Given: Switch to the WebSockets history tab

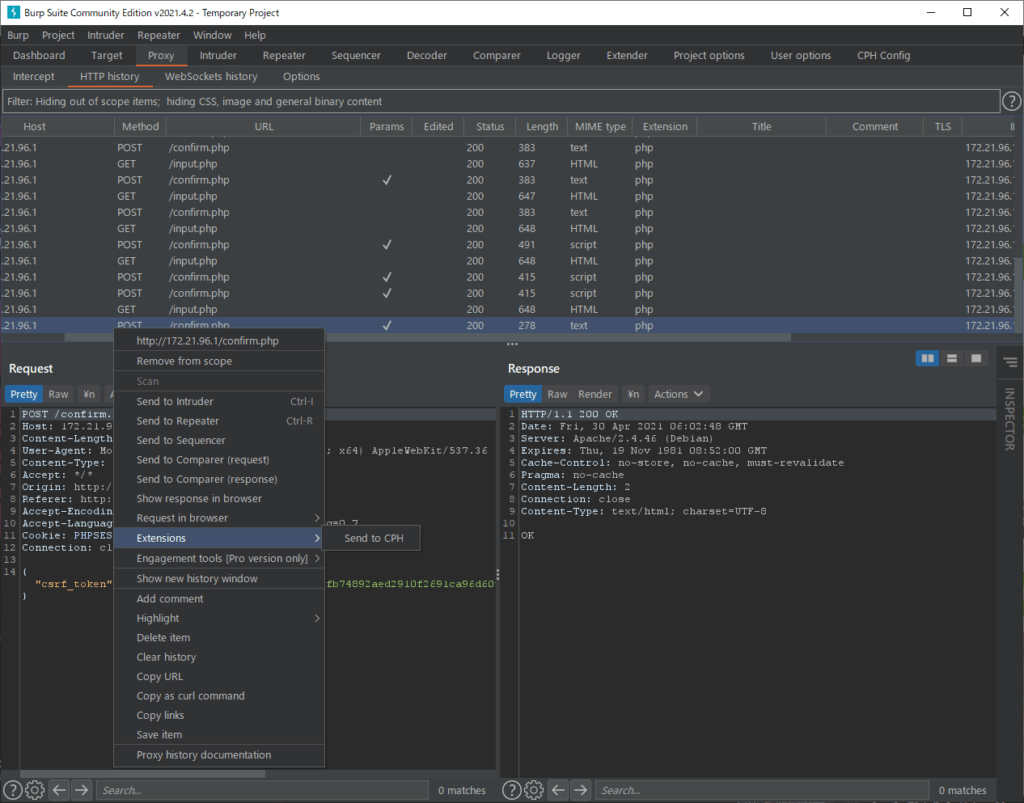Looking at the screenshot, I should (x=210, y=76).
